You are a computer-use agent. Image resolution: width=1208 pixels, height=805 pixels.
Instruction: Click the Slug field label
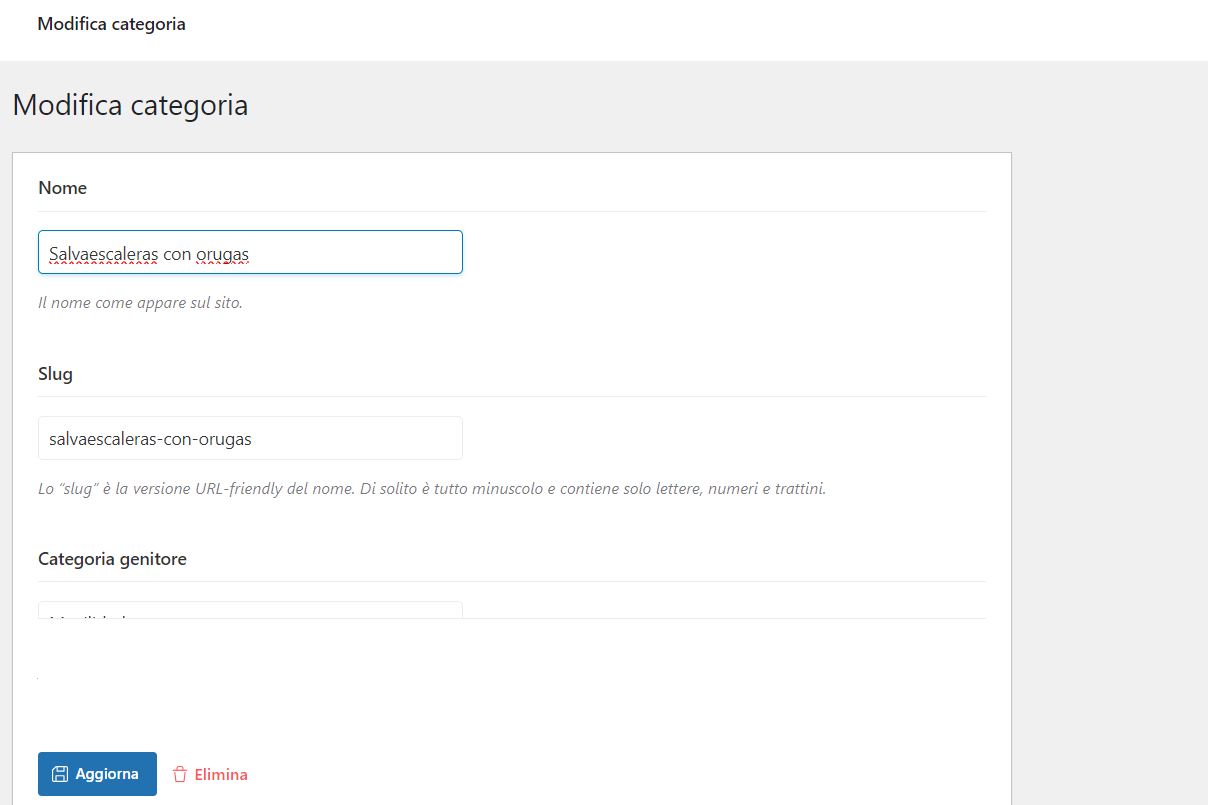tap(55, 374)
